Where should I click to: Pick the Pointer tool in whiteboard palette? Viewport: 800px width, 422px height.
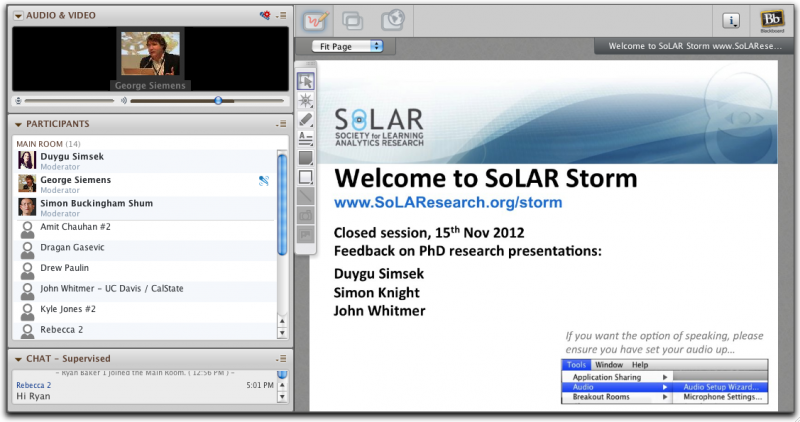pyautogui.click(x=306, y=100)
